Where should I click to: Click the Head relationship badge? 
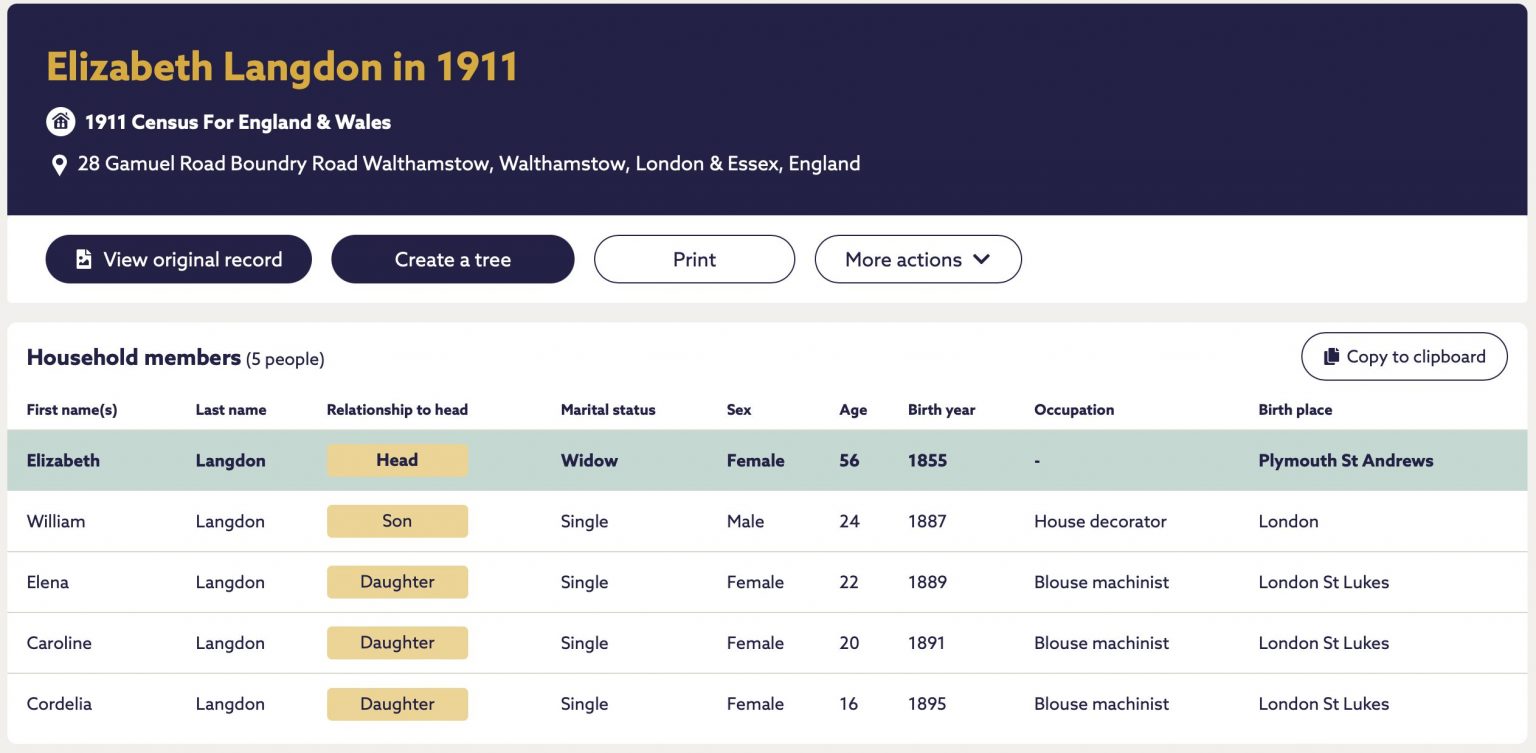coord(397,460)
